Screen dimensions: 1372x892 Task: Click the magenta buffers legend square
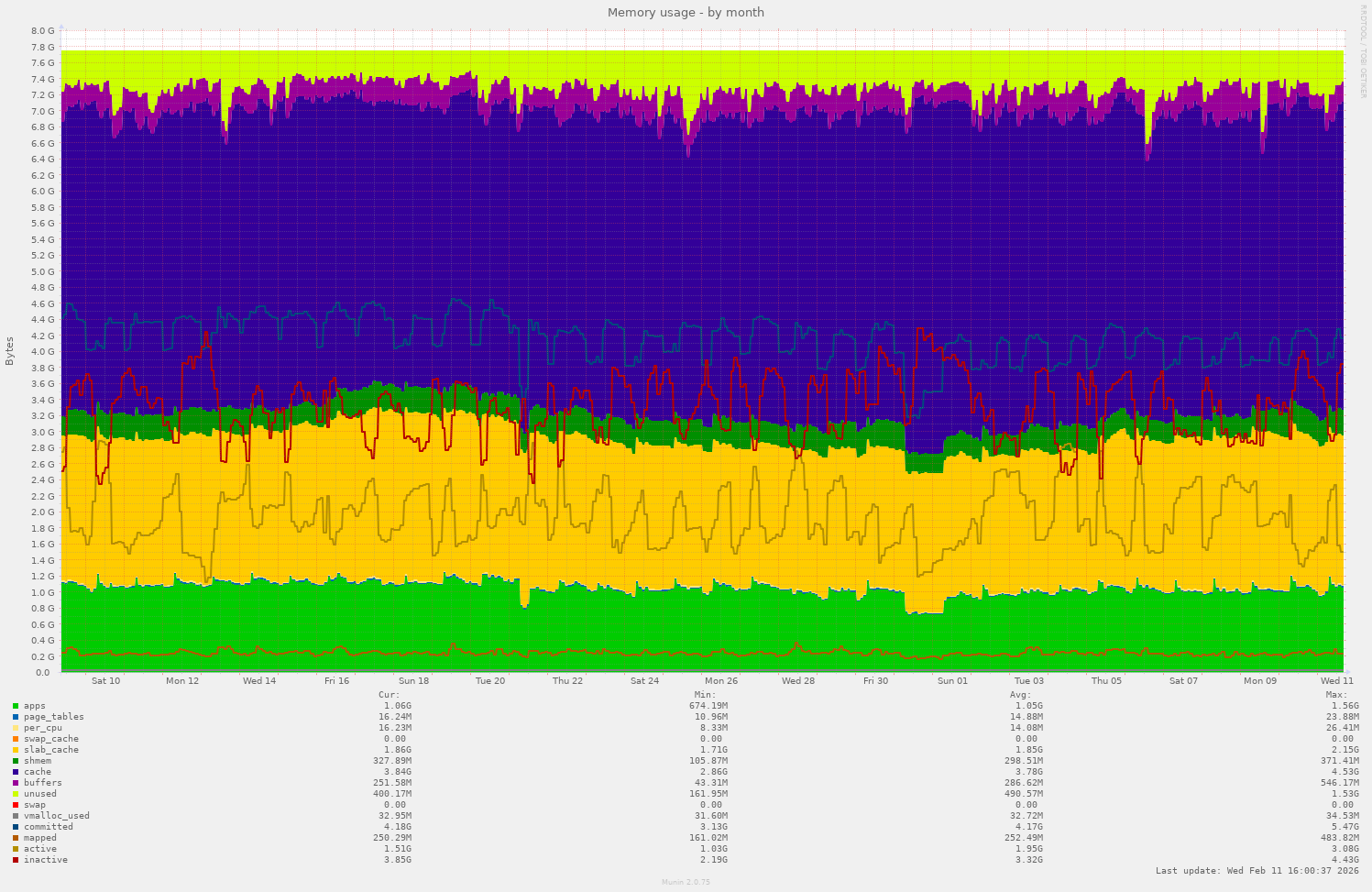(16, 782)
